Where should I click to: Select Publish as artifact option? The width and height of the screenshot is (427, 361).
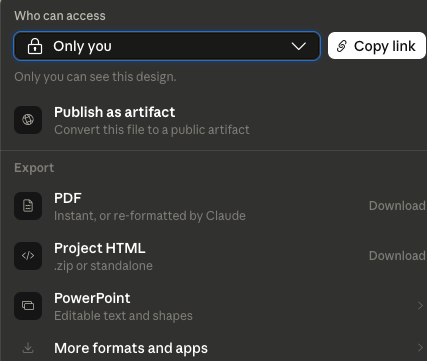point(213,120)
